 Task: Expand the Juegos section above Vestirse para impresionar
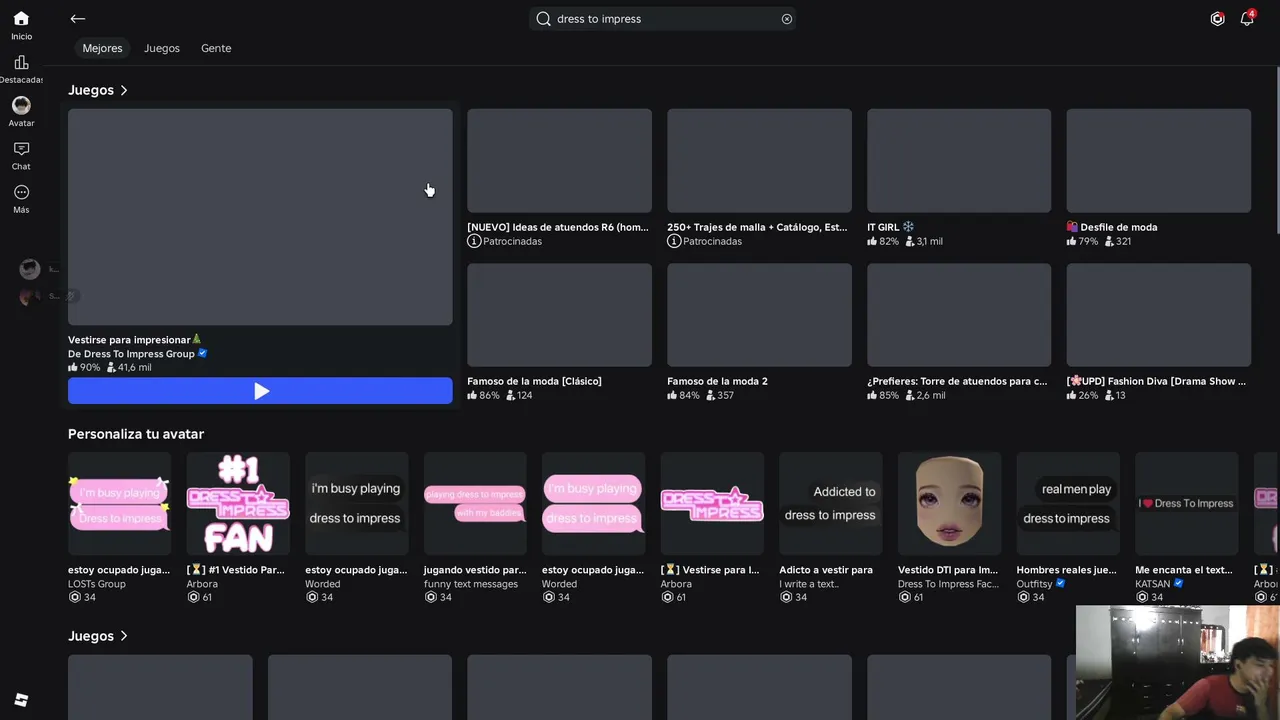tap(98, 90)
